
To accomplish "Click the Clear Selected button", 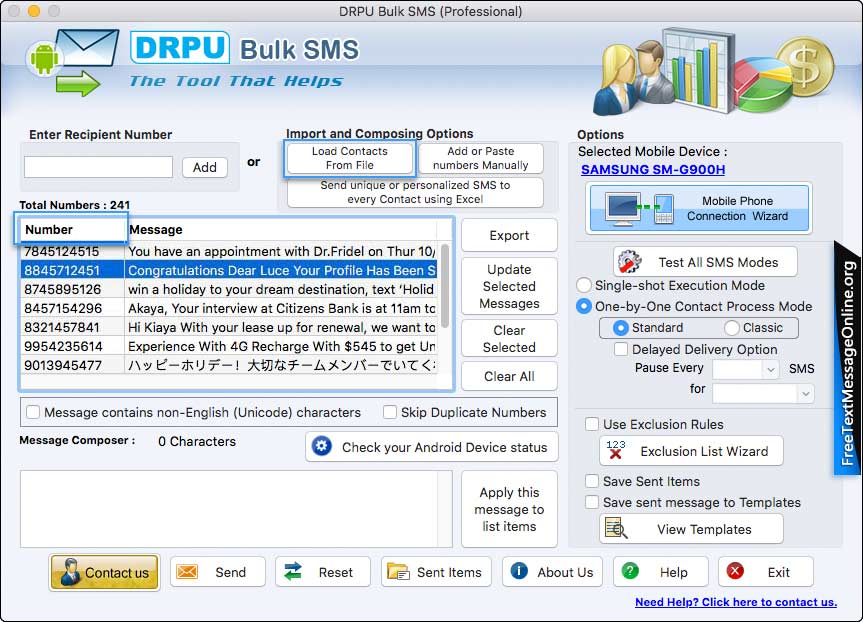I will pos(509,339).
